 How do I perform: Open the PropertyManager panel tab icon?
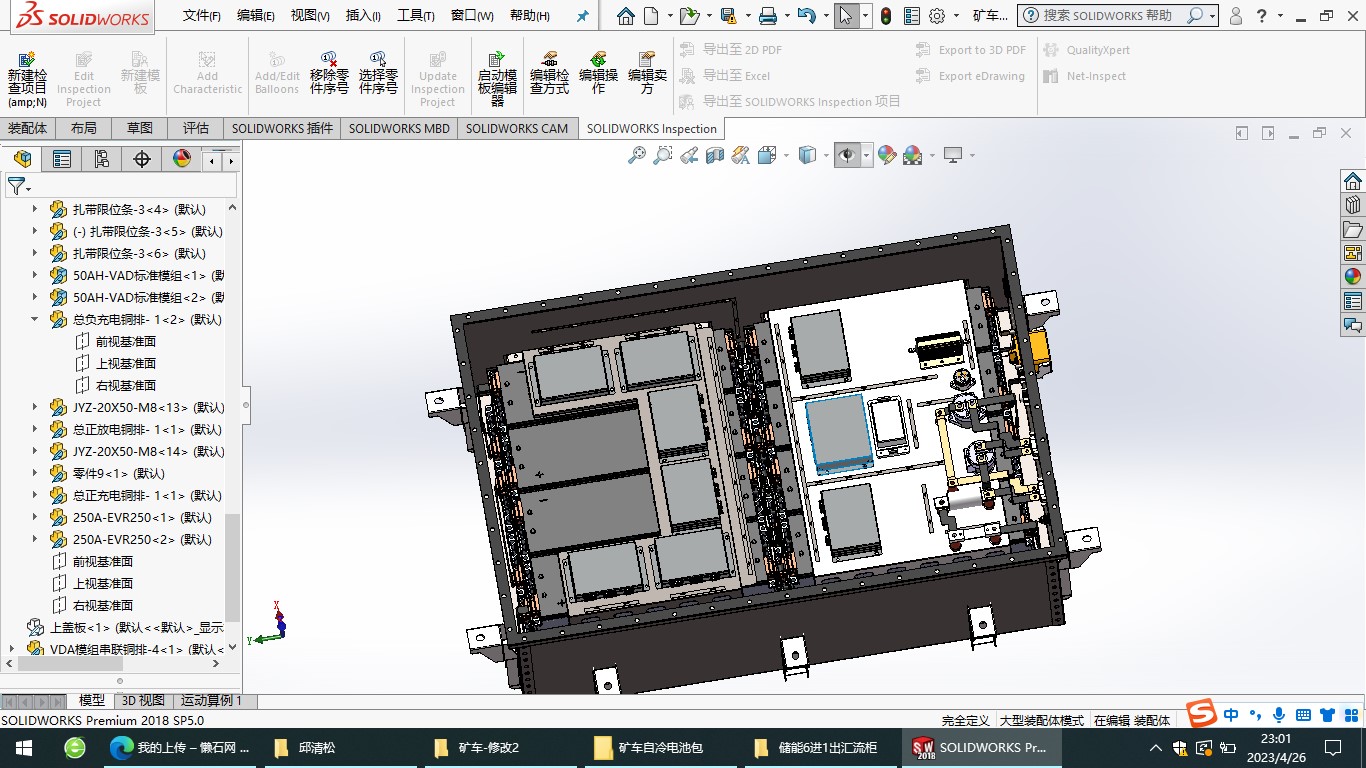tap(62, 159)
